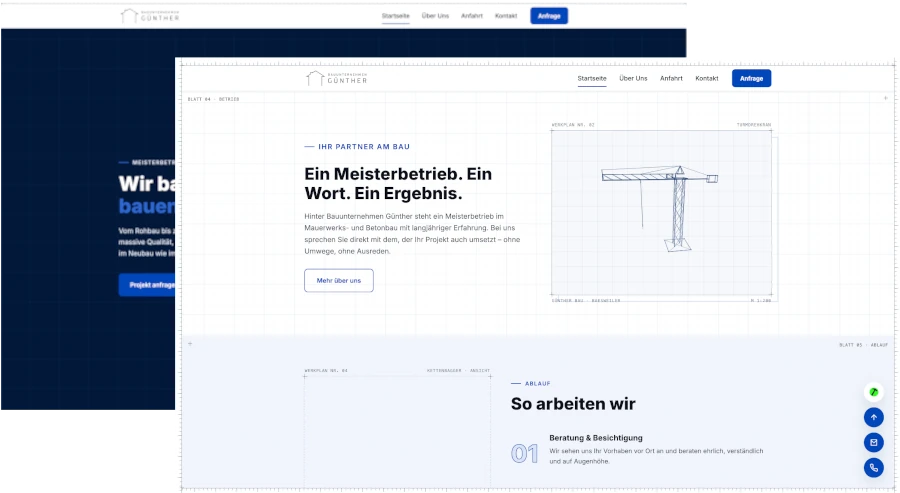The image size is (900, 493).
Task: Click the Anfrage button in back page header
Action: (x=549, y=16)
